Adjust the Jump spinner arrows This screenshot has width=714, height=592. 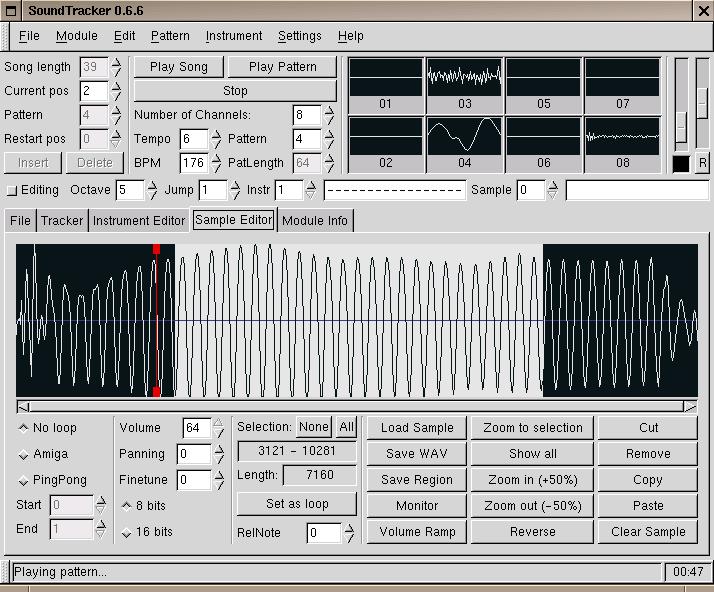coord(235,190)
